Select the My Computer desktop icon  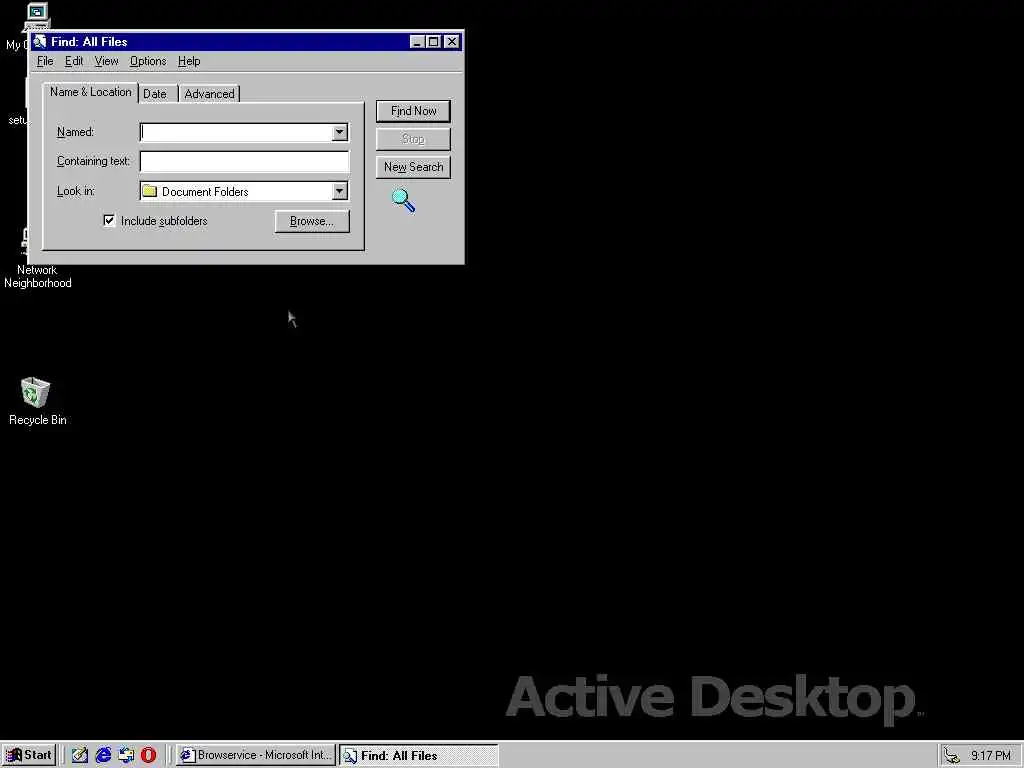pos(36,16)
